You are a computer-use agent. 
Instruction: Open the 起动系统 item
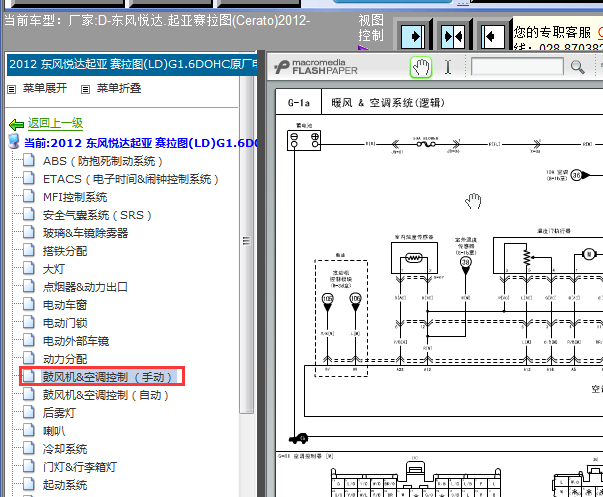(65, 485)
